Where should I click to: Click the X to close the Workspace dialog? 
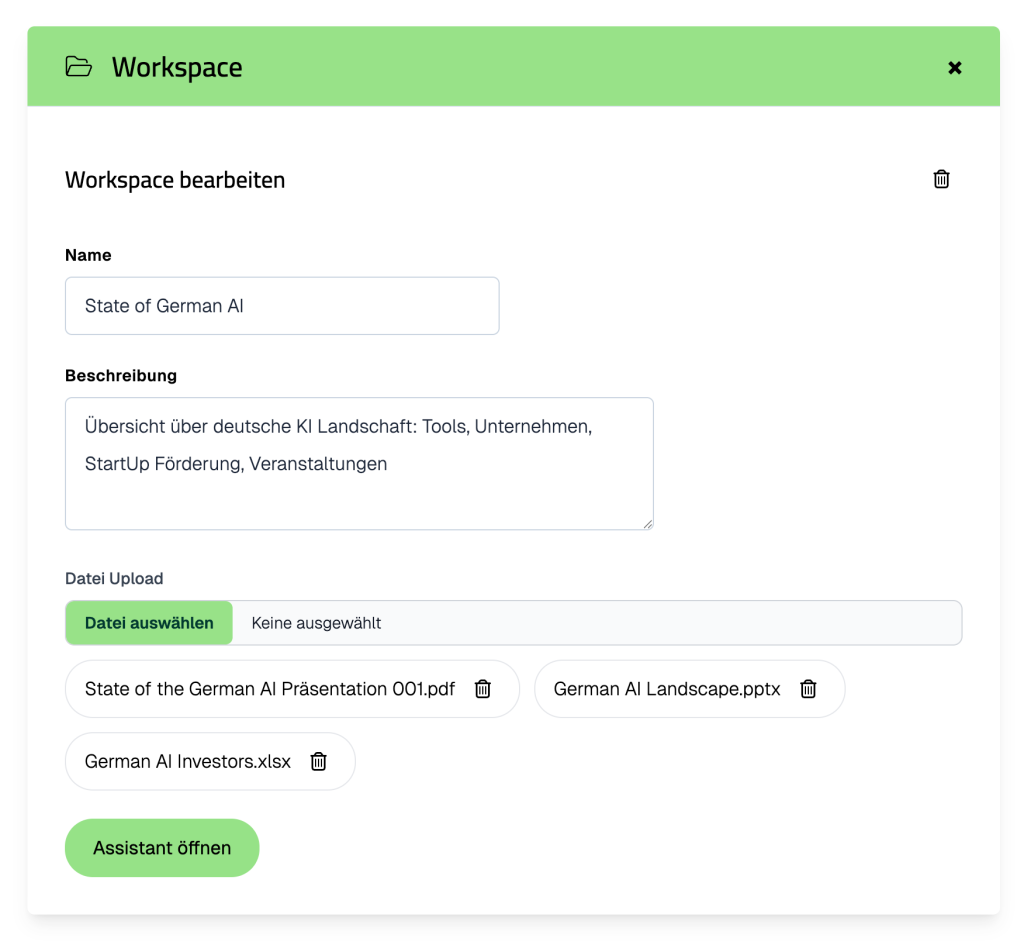955,67
